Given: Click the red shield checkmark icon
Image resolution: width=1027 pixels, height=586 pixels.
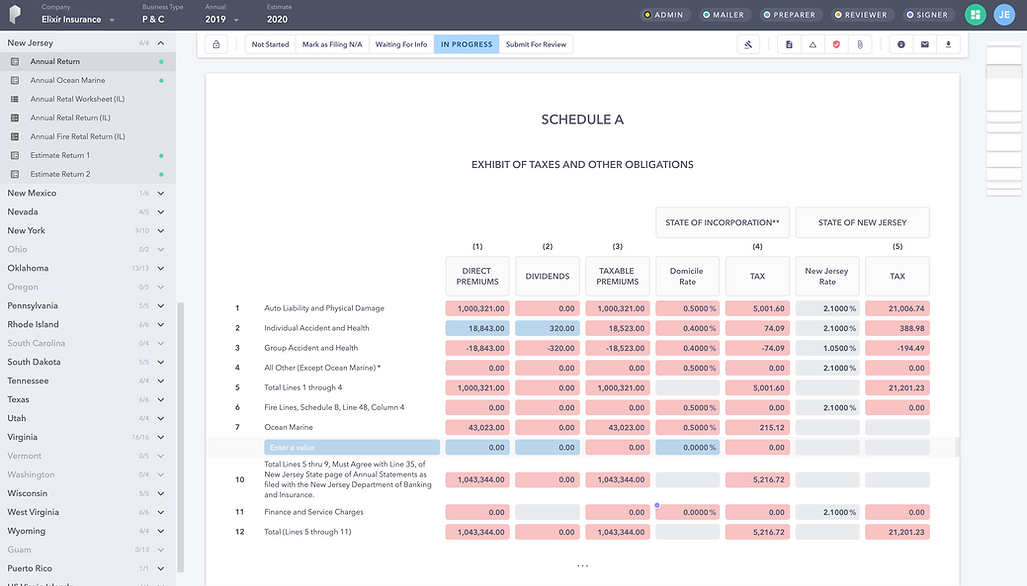Looking at the screenshot, I should pos(836,45).
